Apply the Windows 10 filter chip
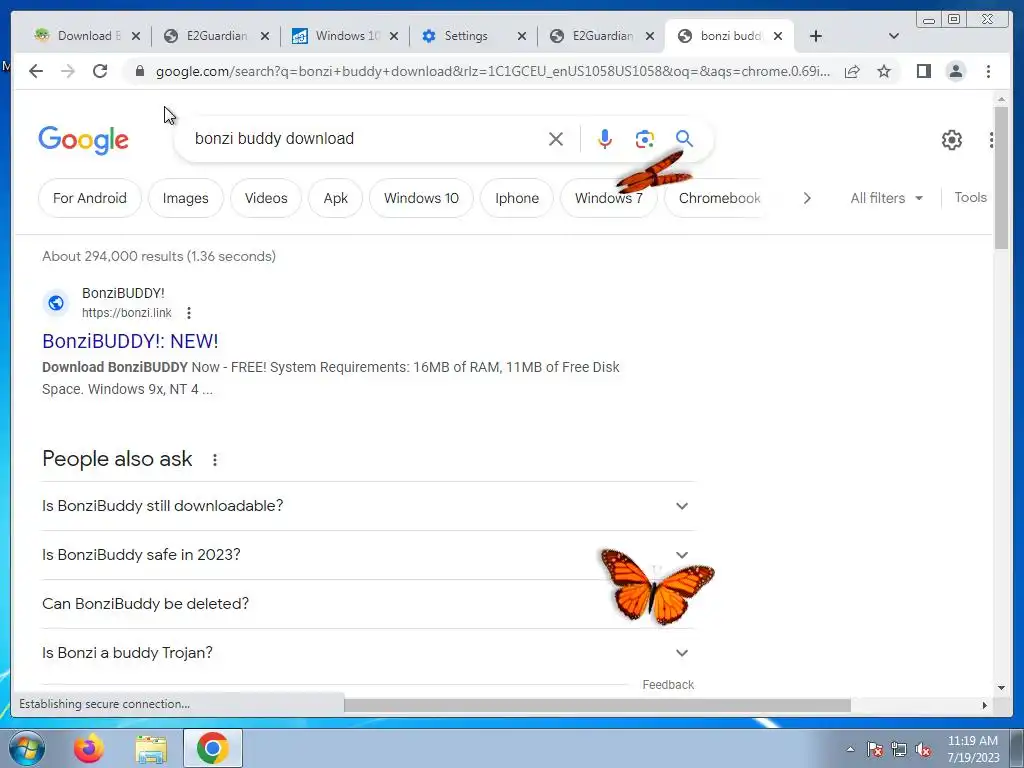Screen dimensions: 1024x768 [x=421, y=198]
